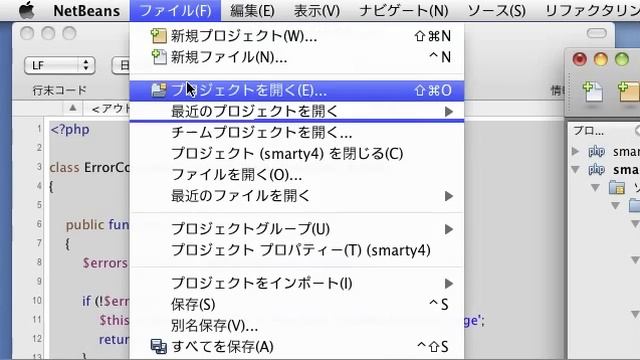Open the Apple menu
Image resolution: width=640 pixels, height=360 pixels.
click(x=27, y=10)
